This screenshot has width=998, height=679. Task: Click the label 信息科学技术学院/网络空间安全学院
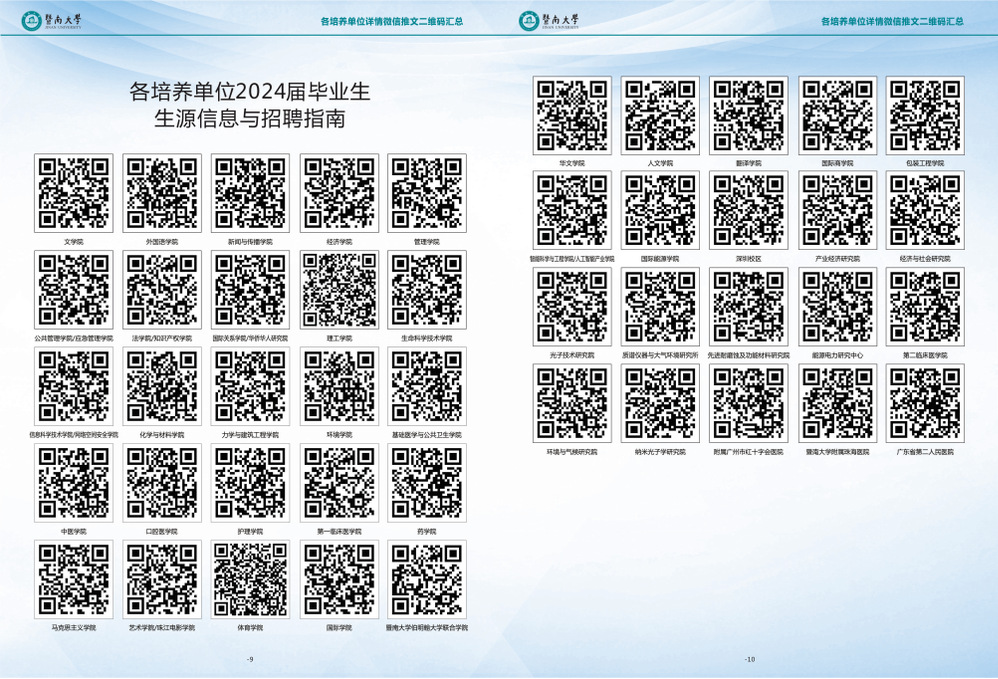tap(74, 435)
